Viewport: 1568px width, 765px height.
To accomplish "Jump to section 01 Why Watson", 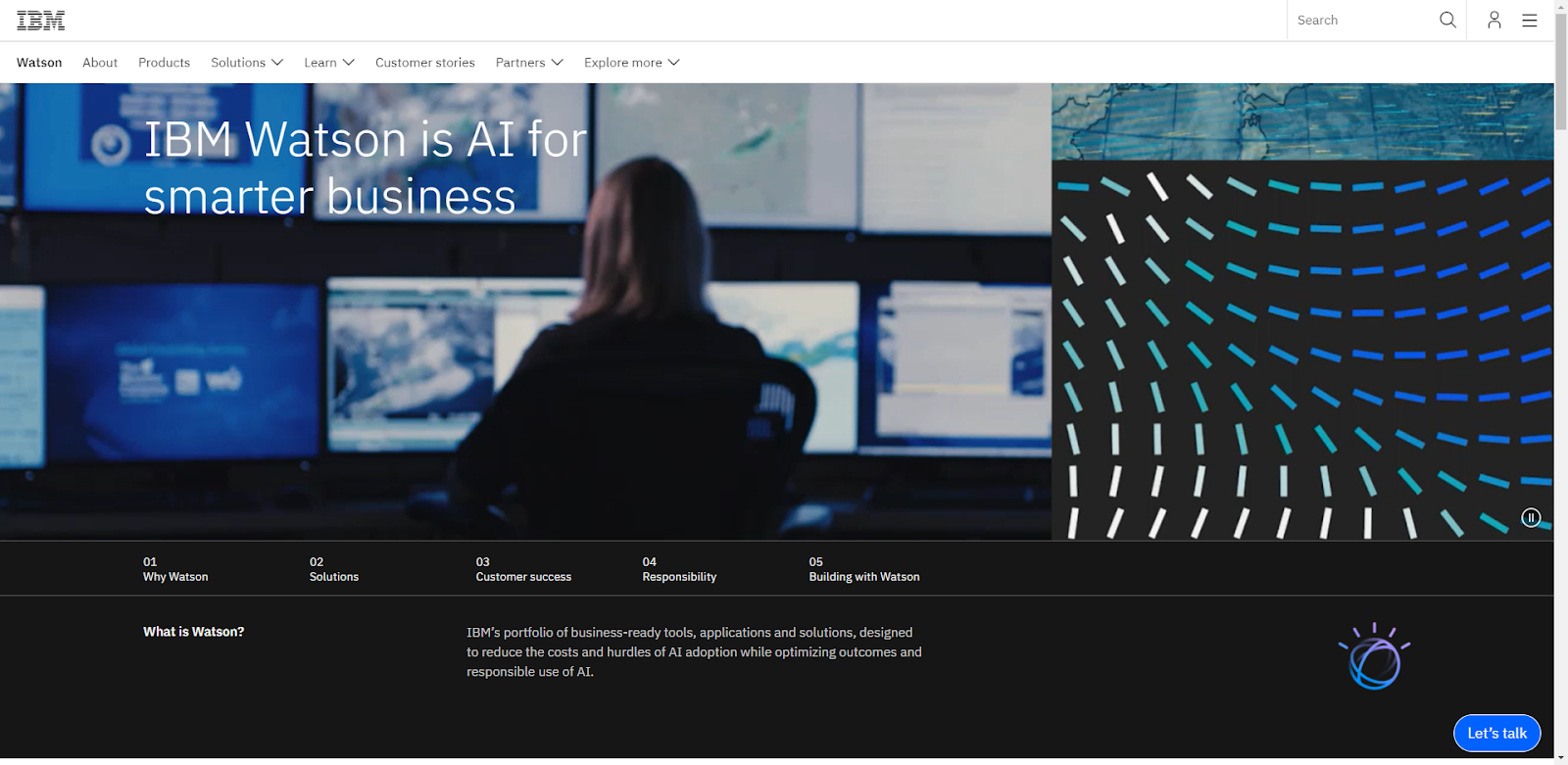I will pos(175,569).
